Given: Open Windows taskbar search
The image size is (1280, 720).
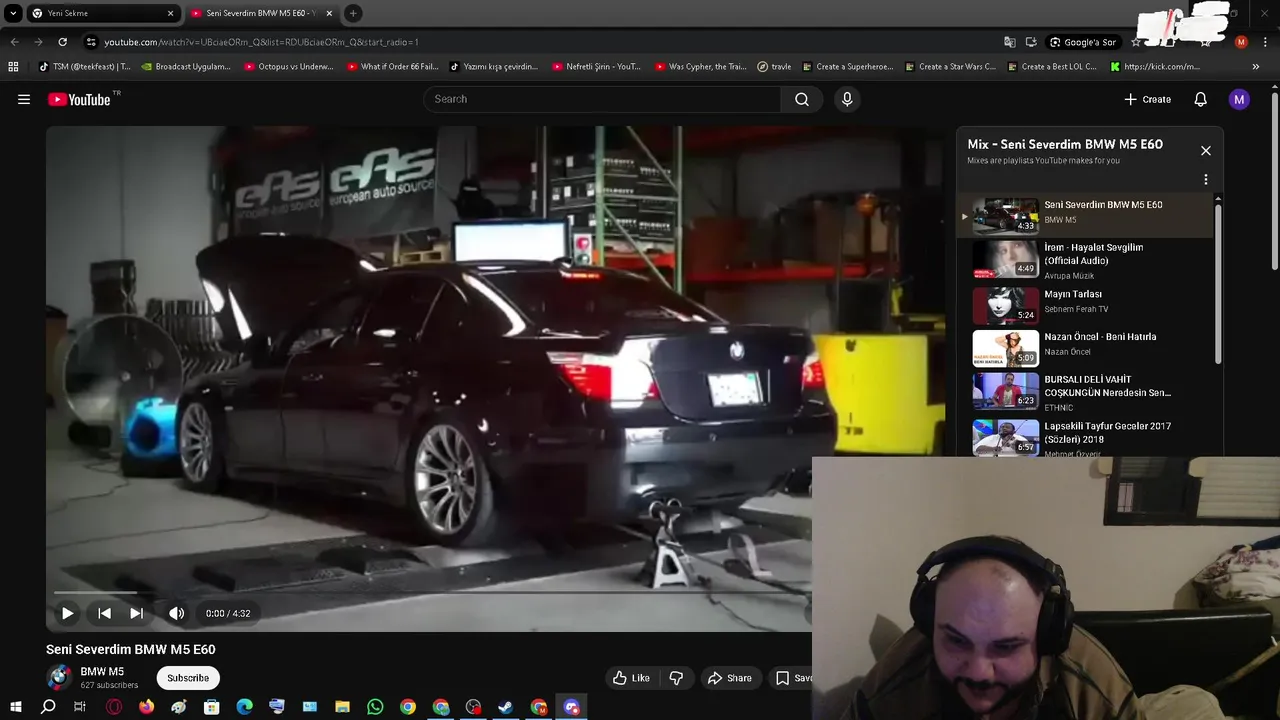Looking at the screenshot, I should 48,707.
